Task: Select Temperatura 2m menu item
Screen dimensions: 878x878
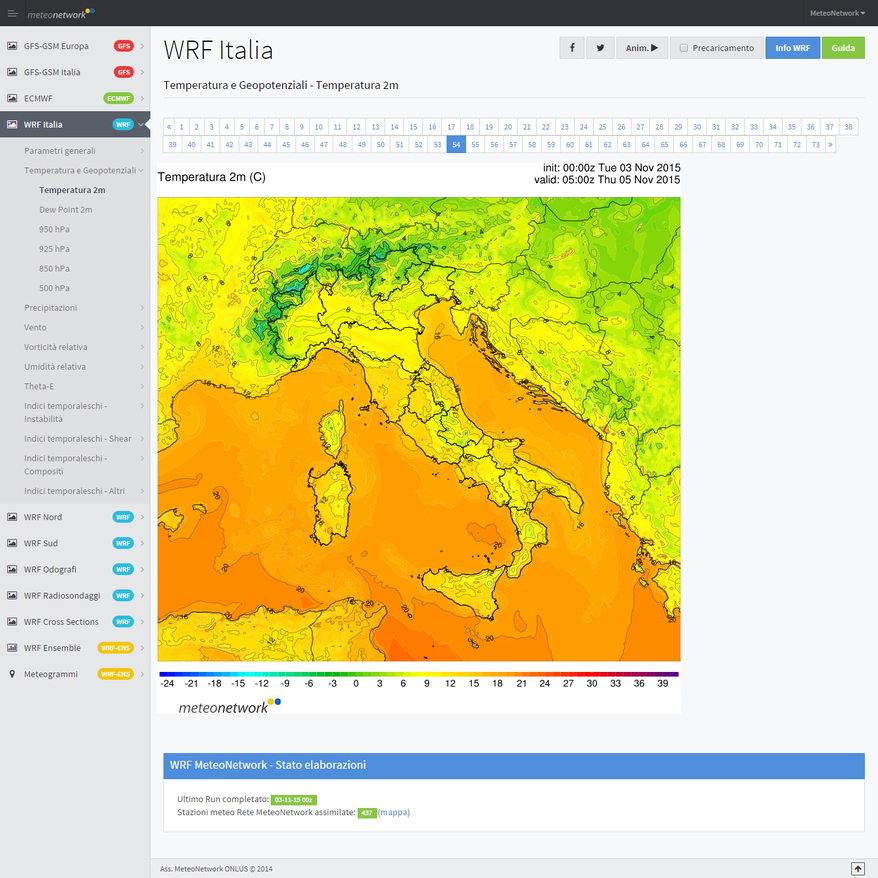Action: pyautogui.click(x=72, y=190)
